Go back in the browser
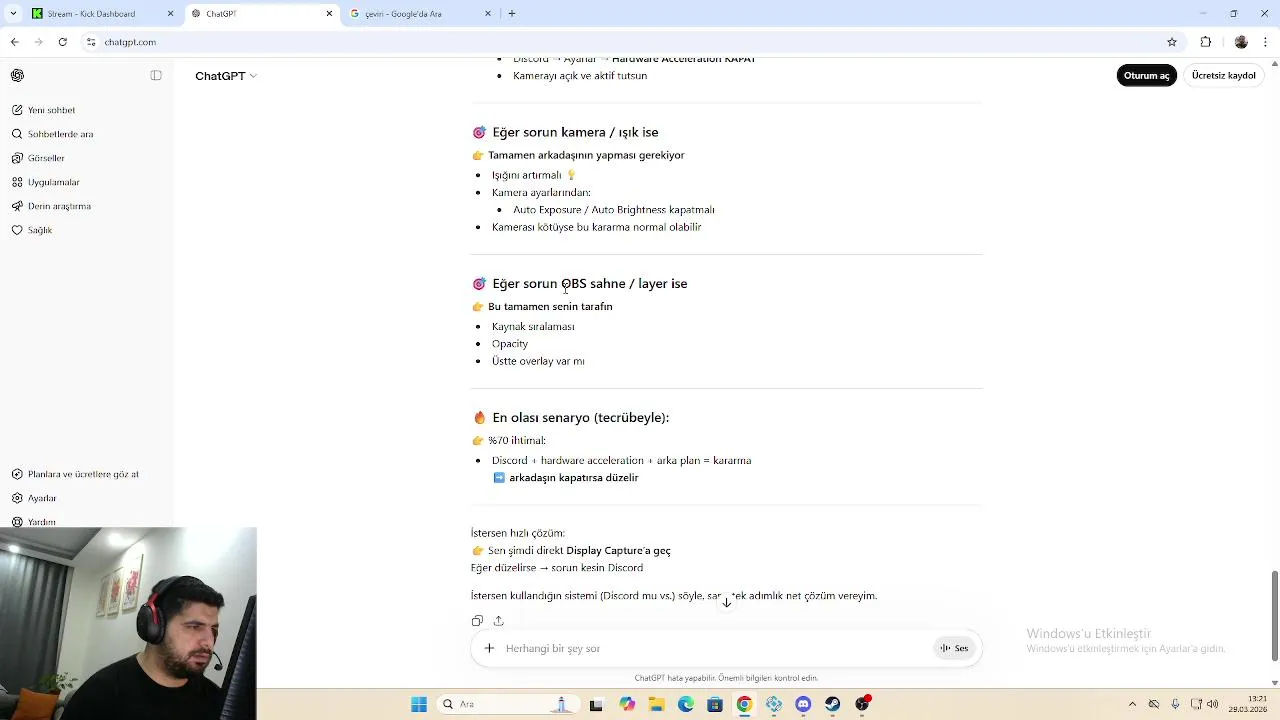This screenshot has width=1280, height=720. [14, 42]
